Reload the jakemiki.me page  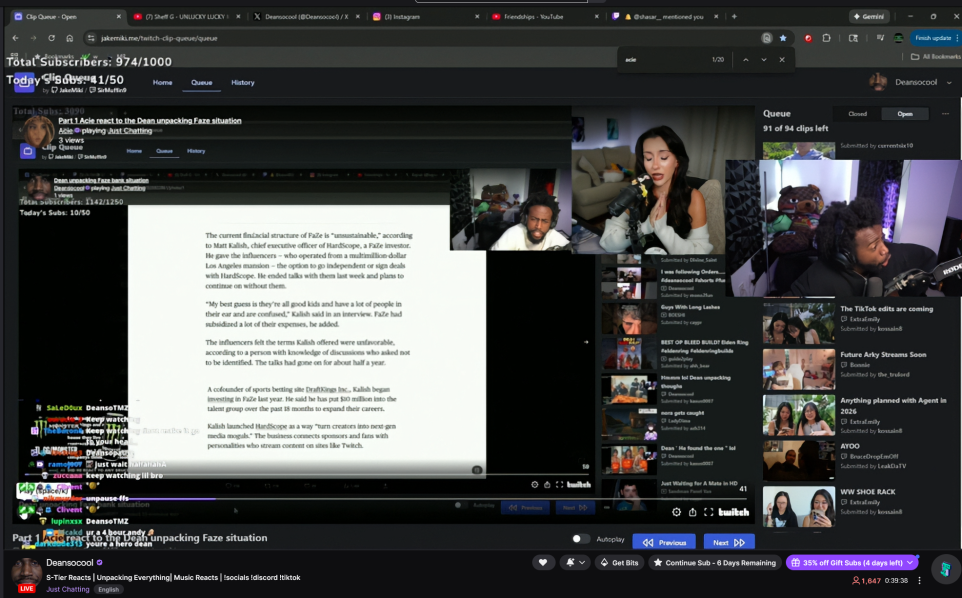pyautogui.click(x=52, y=38)
